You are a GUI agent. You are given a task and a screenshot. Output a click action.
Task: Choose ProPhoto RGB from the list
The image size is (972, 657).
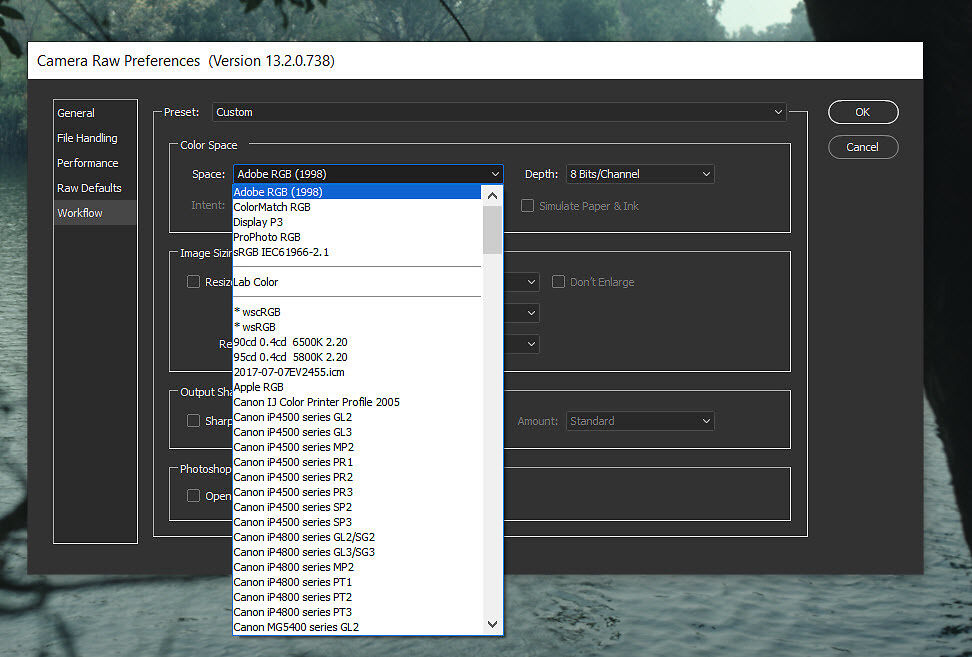[267, 237]
